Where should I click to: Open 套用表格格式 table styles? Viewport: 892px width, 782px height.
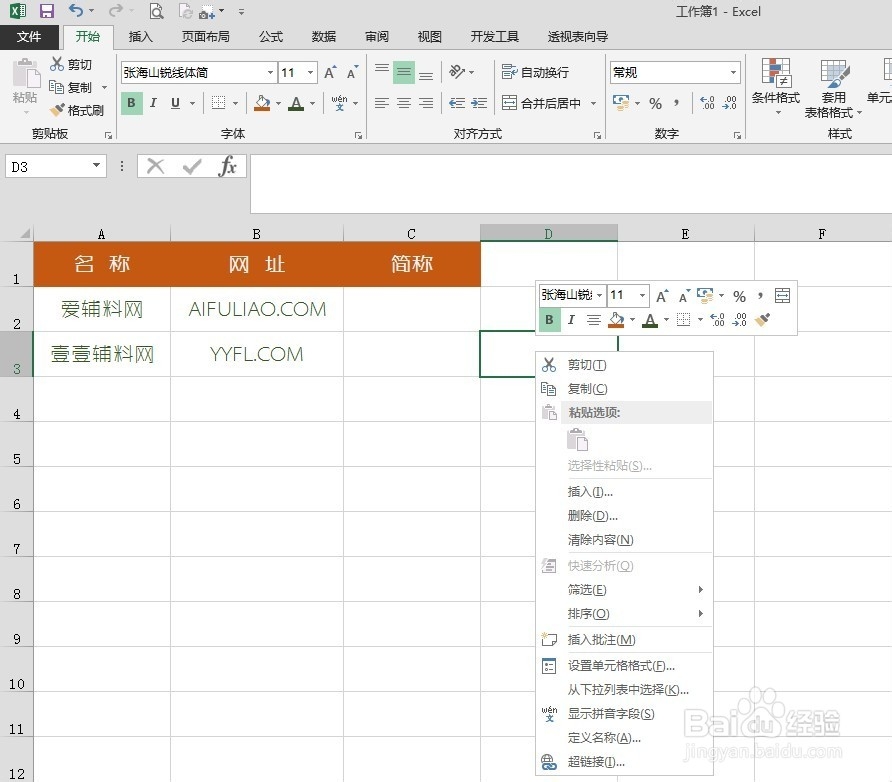pyautogui.click(x=833, y=88)
